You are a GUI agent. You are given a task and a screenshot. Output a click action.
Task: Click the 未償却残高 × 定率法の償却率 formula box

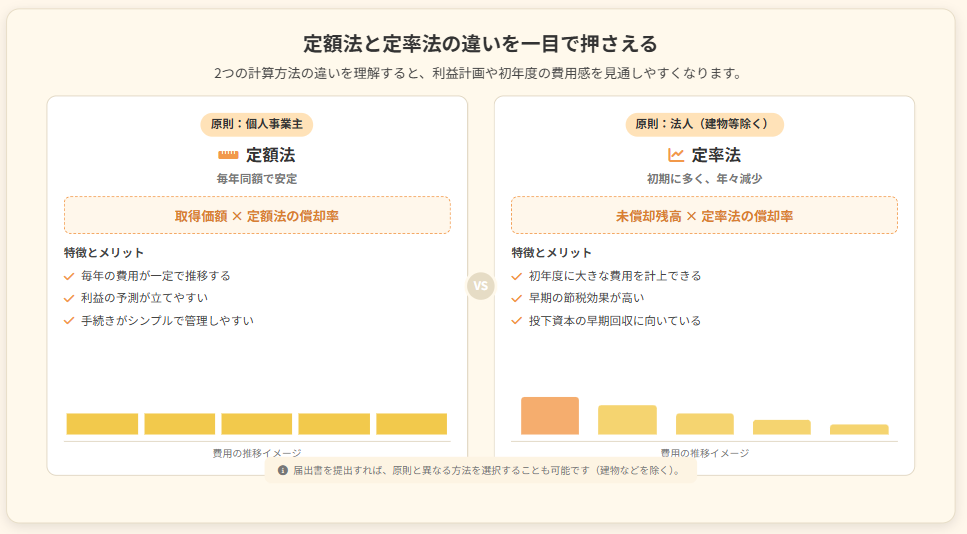(x=704, y=215)
